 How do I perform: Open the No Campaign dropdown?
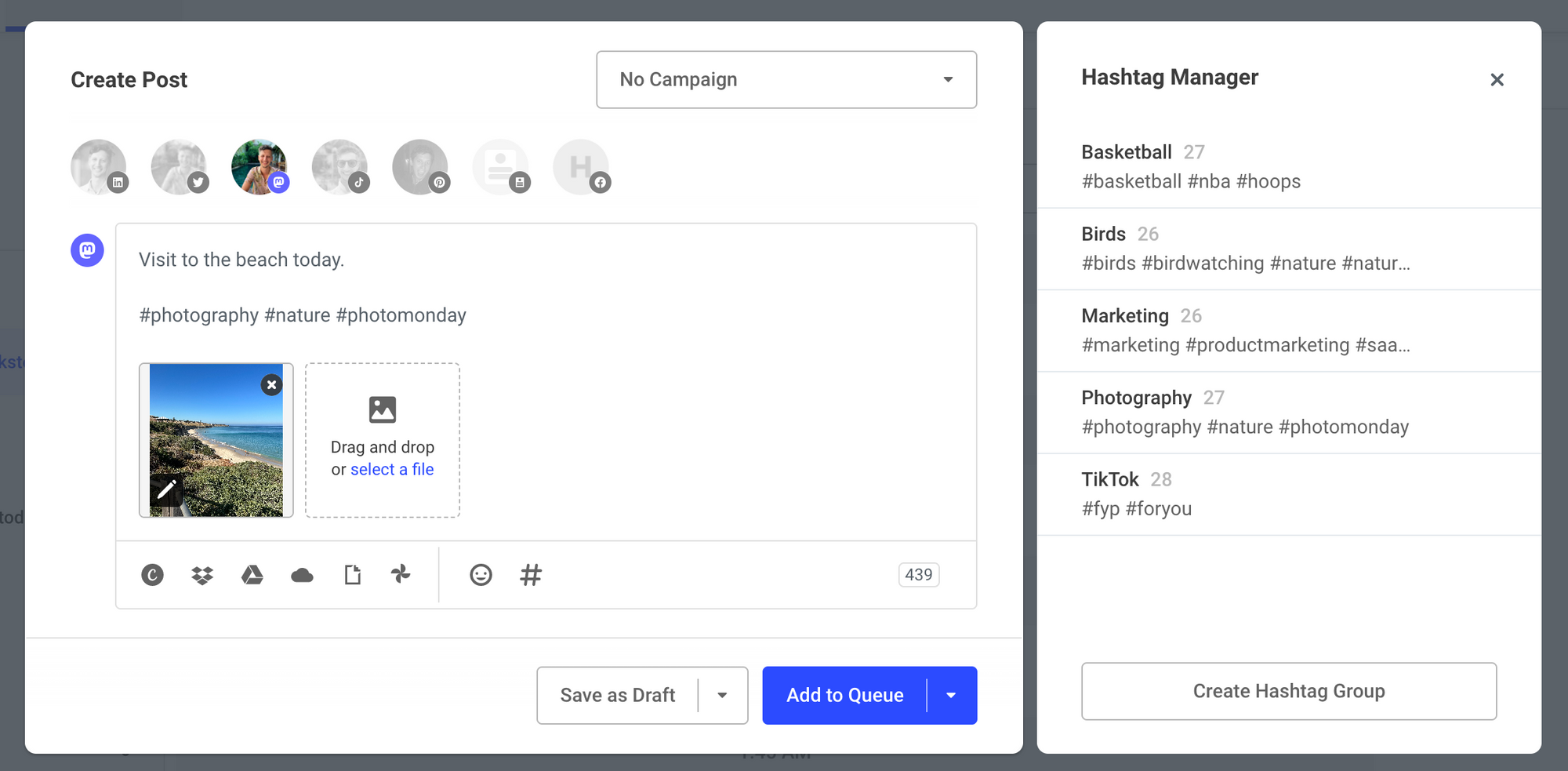(x=786, y=79)
